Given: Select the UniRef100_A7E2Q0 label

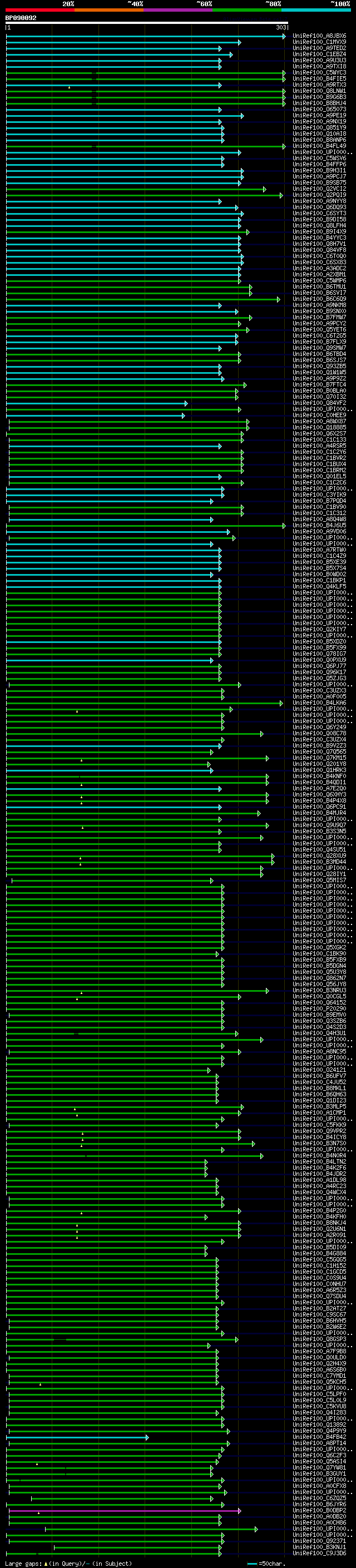Looking at the screenshot, I should tap(319, 788).
